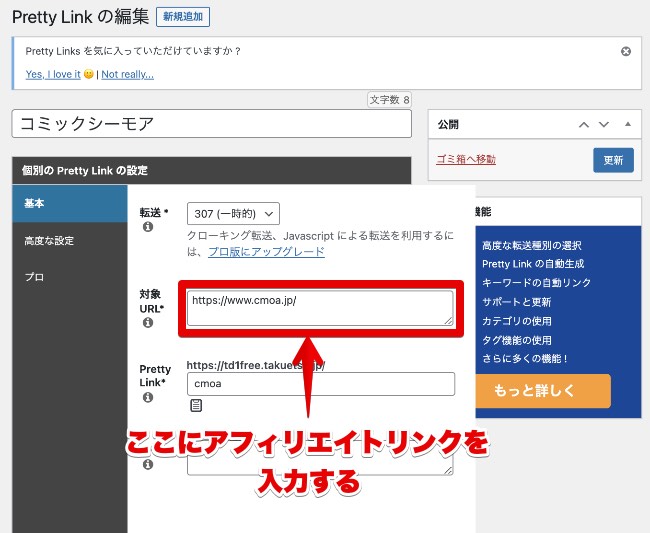Click the ゴミ箱へ移動 link
Image resolution: width=650 pixels, height=533 pixels.
pyautogui.click(x=466, y=159)
